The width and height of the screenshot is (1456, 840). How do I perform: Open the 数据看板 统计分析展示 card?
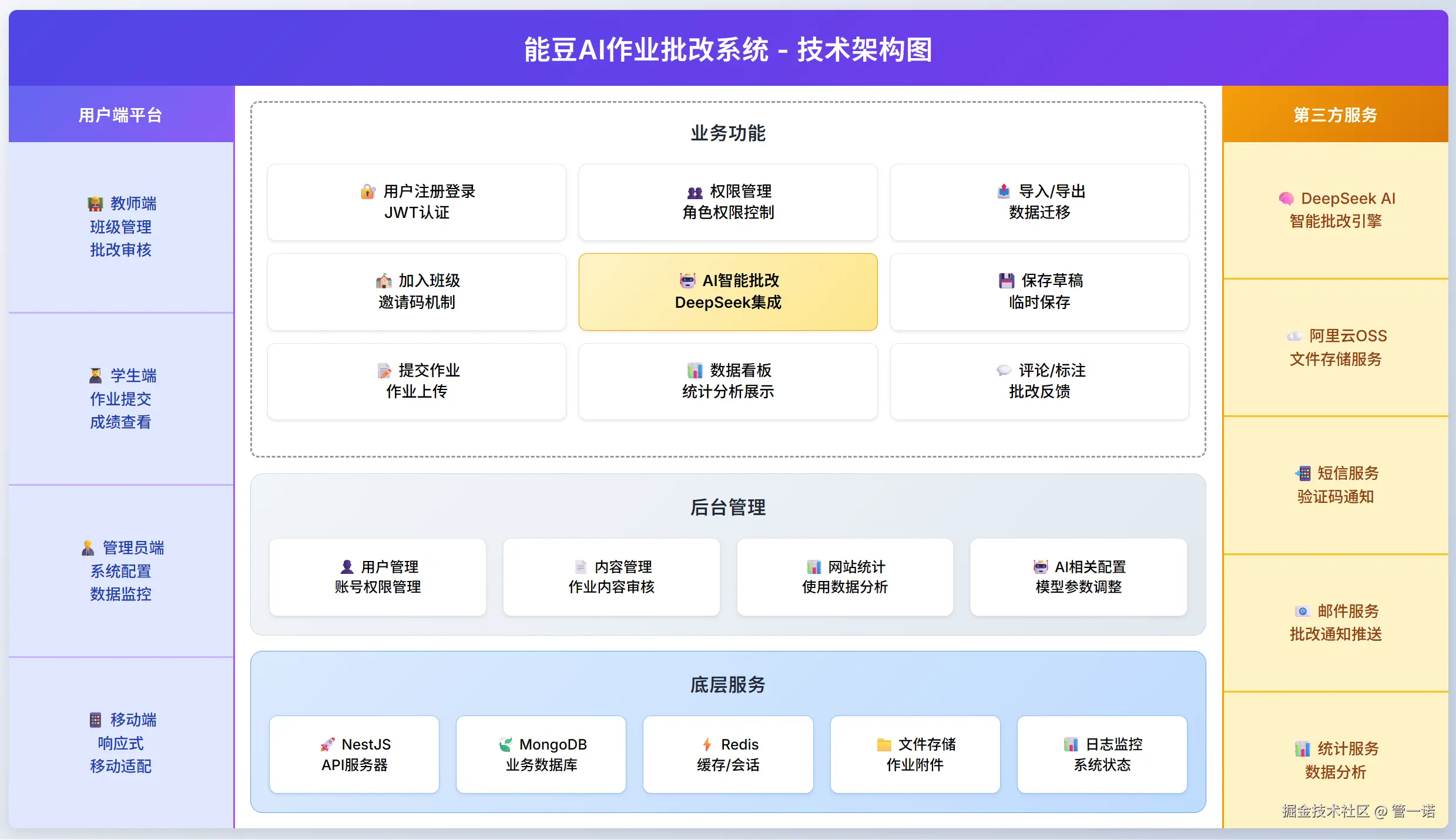pyautogui.click(x=727, y=381)
